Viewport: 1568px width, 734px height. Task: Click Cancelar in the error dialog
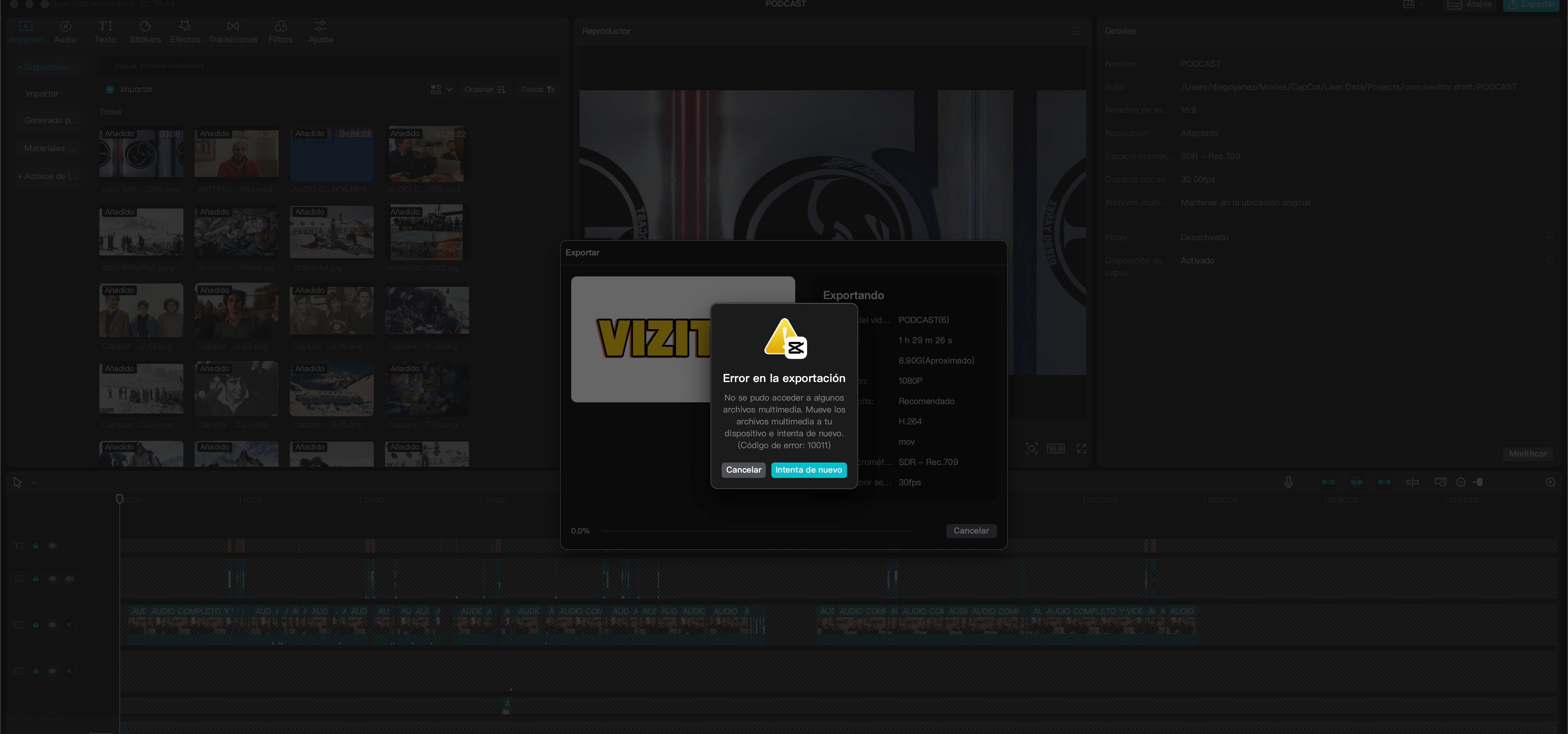point(743,470)
